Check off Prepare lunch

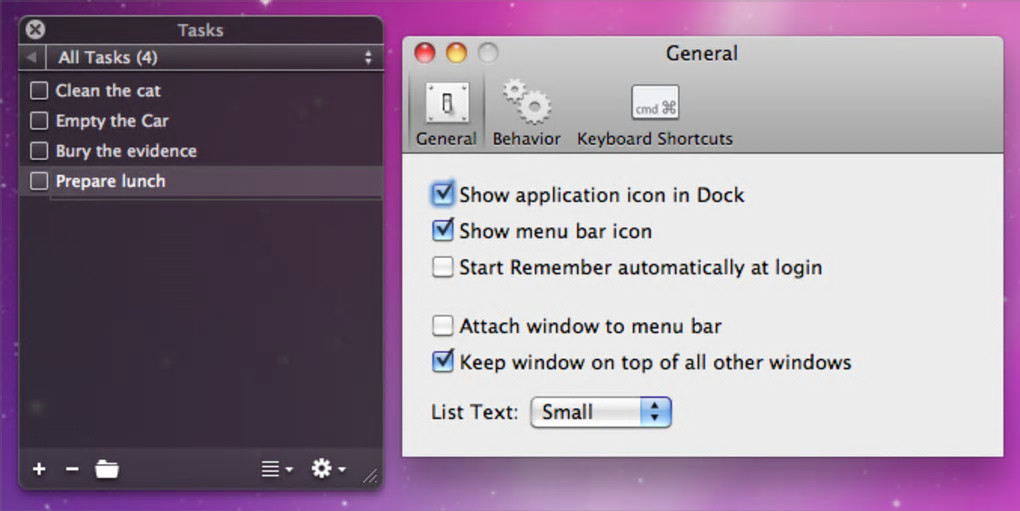tap(39, 181)
